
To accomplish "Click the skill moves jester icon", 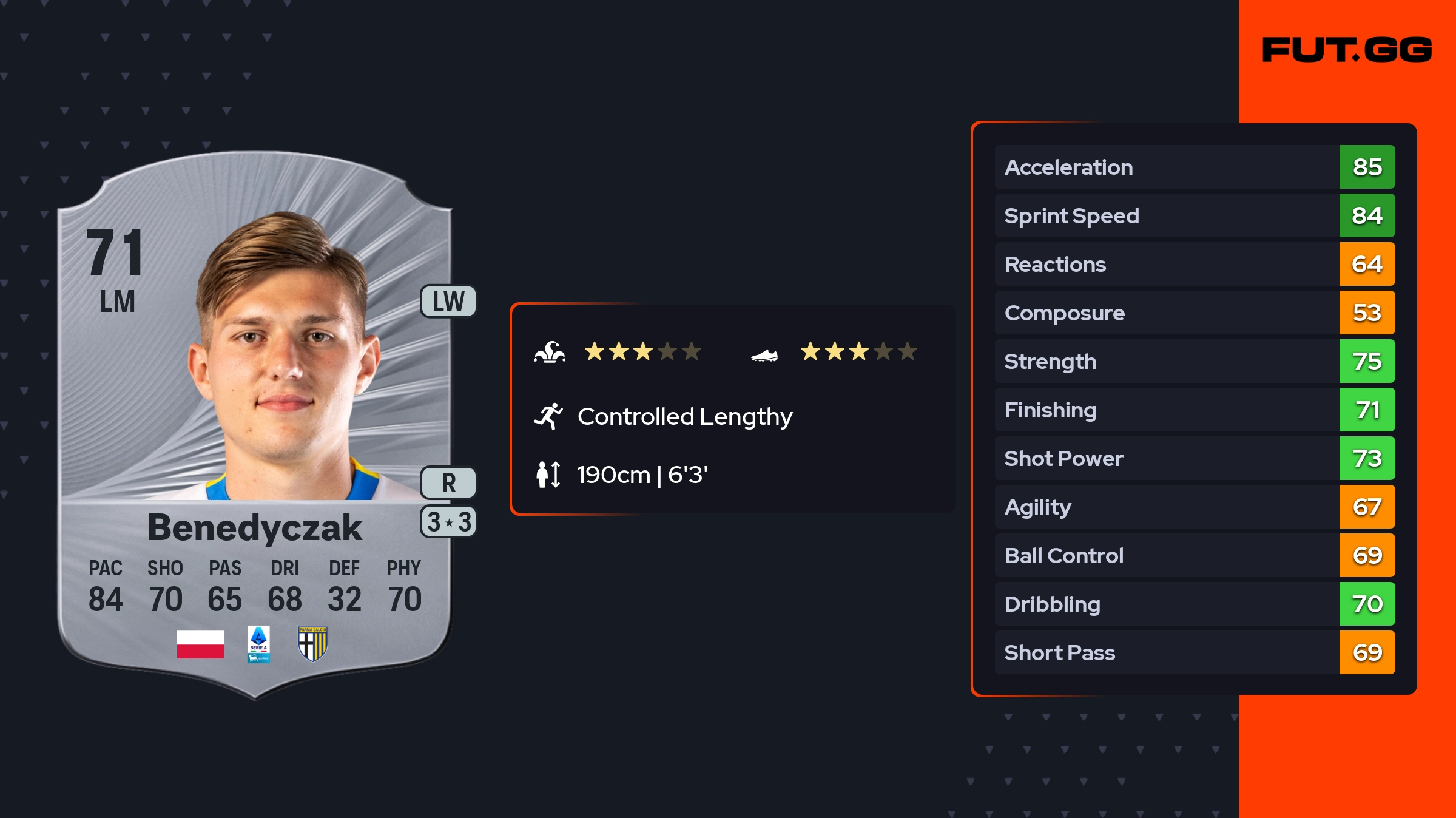I will pos(550,352).
